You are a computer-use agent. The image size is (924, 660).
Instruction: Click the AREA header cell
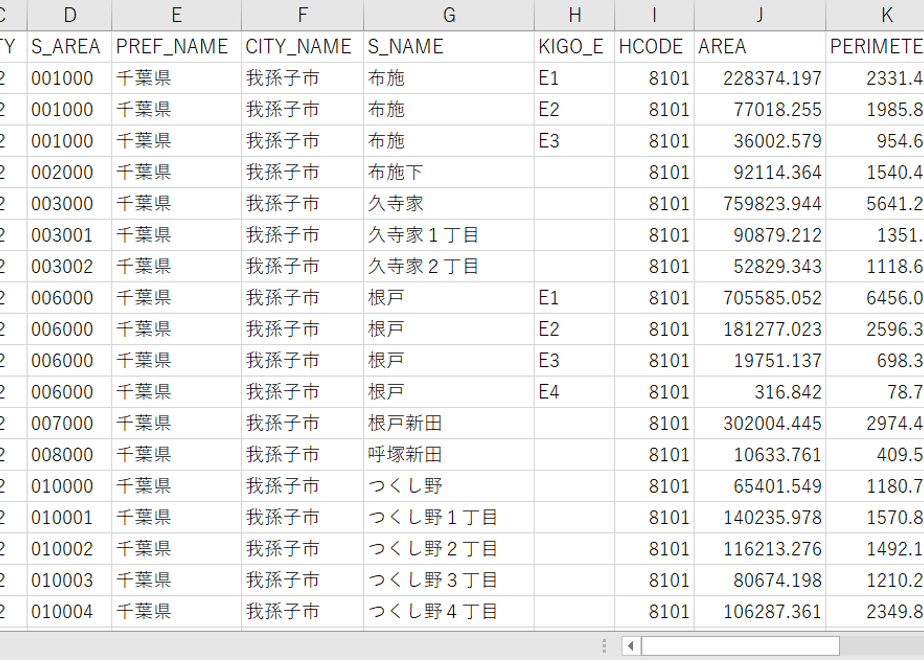760,47
